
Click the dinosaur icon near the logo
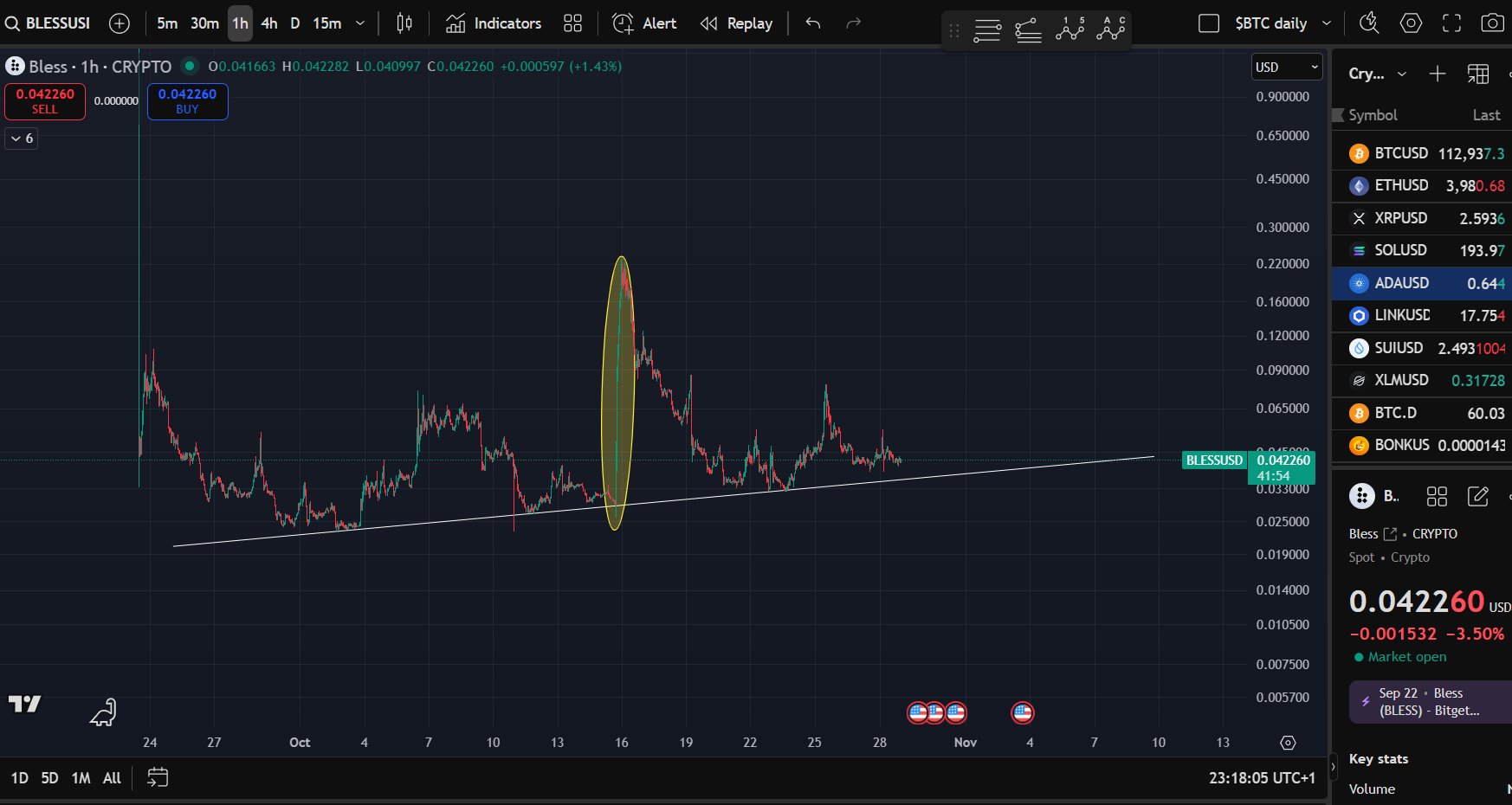pos(103,712)
